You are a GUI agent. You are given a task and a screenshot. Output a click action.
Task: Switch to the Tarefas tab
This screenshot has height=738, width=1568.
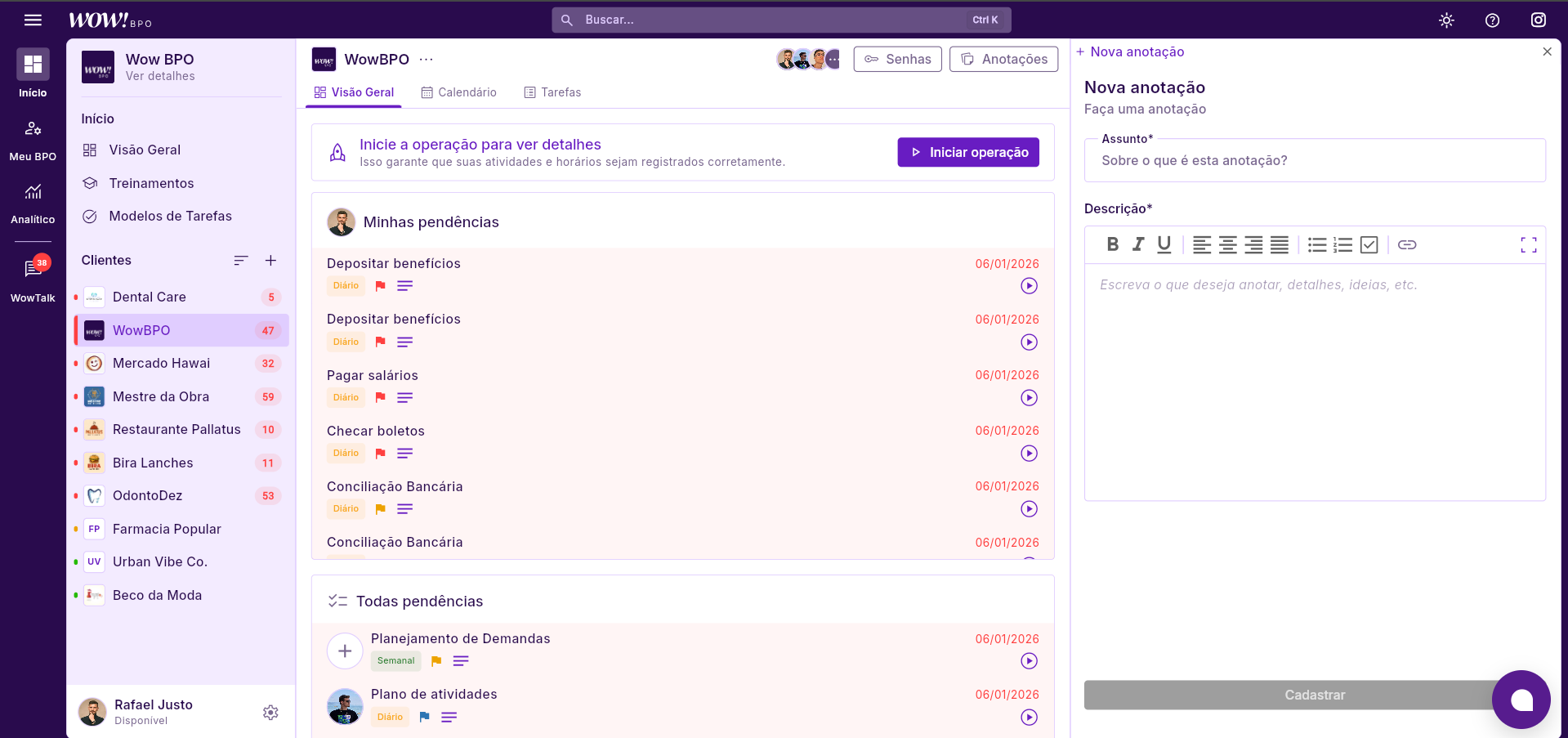tap(552, 92)
